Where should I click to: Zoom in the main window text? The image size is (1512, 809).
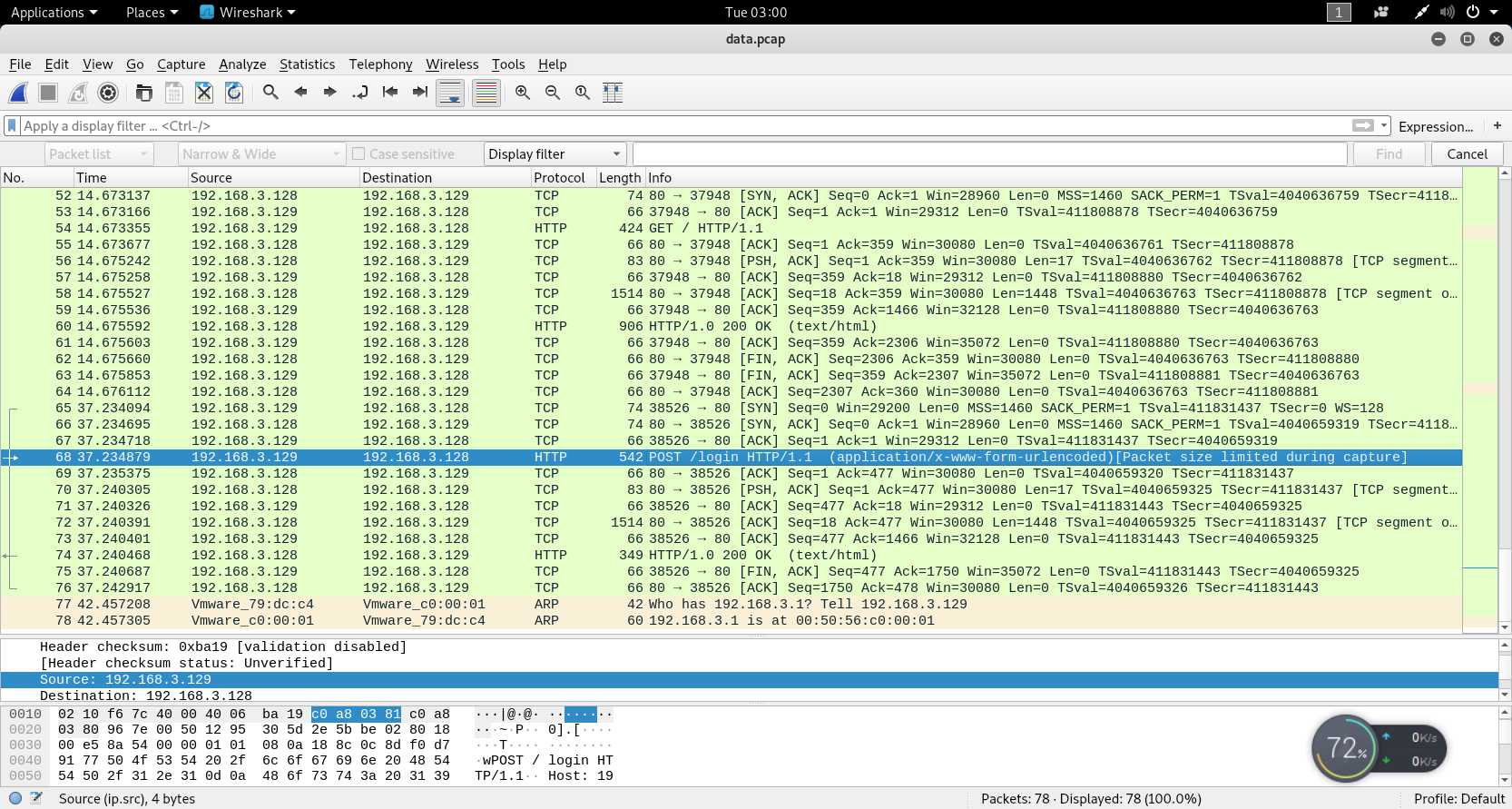523,93
